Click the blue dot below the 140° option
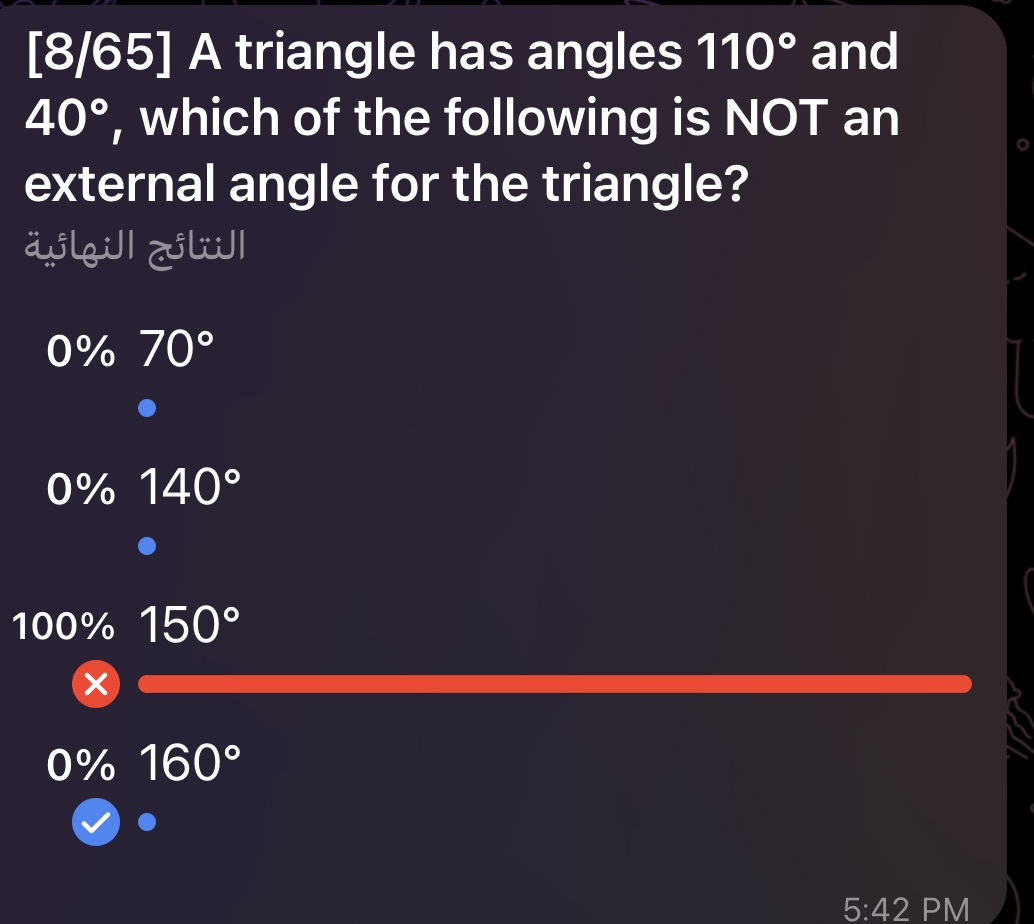The image size is (1034, 924). tap(147, 546)
